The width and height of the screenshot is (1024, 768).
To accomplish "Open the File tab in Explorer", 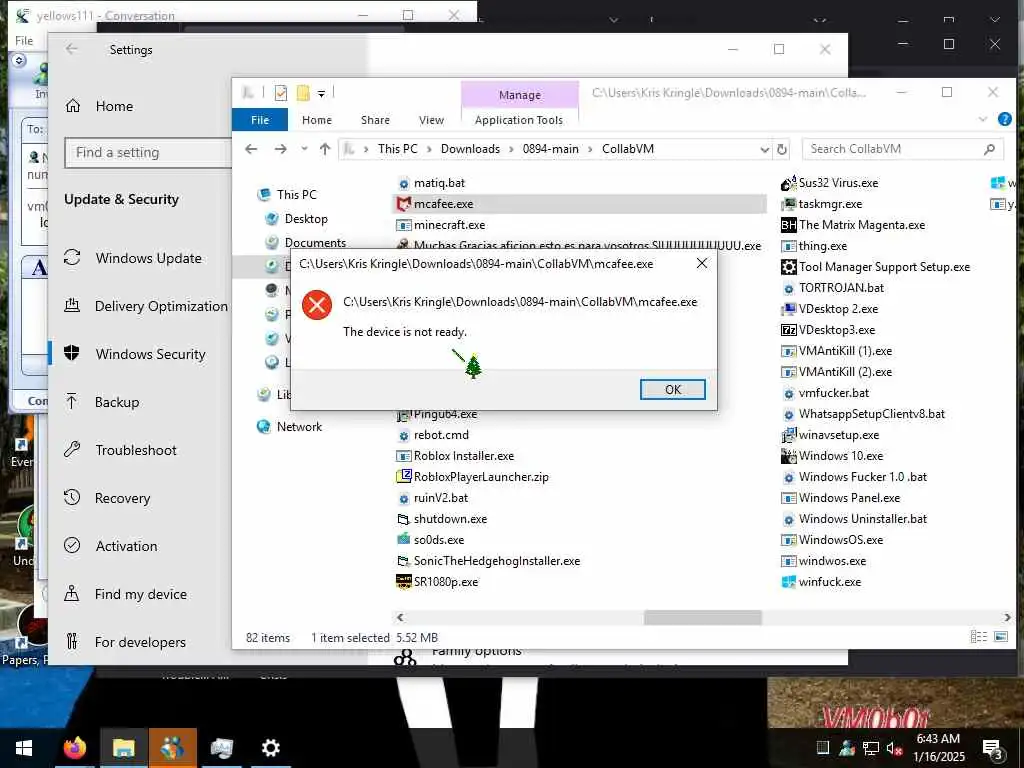I will point(260,120).
